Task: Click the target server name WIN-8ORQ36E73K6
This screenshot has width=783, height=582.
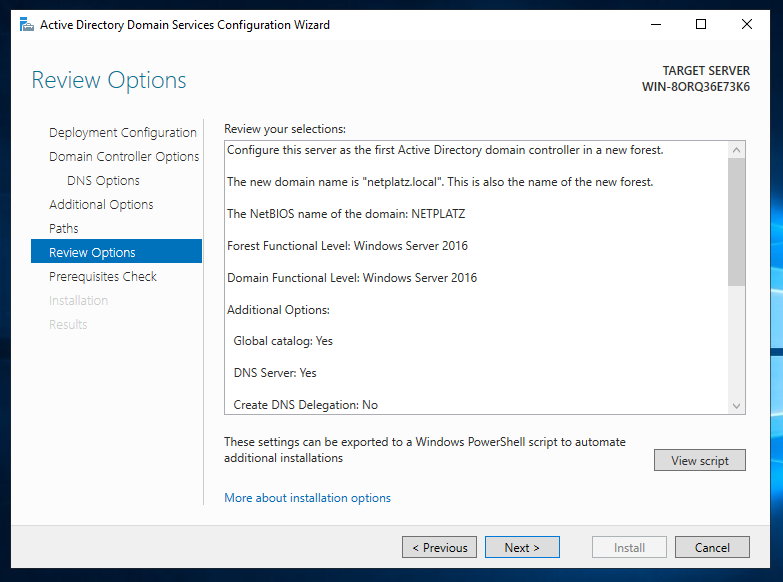Action: [x=696, y=86]
